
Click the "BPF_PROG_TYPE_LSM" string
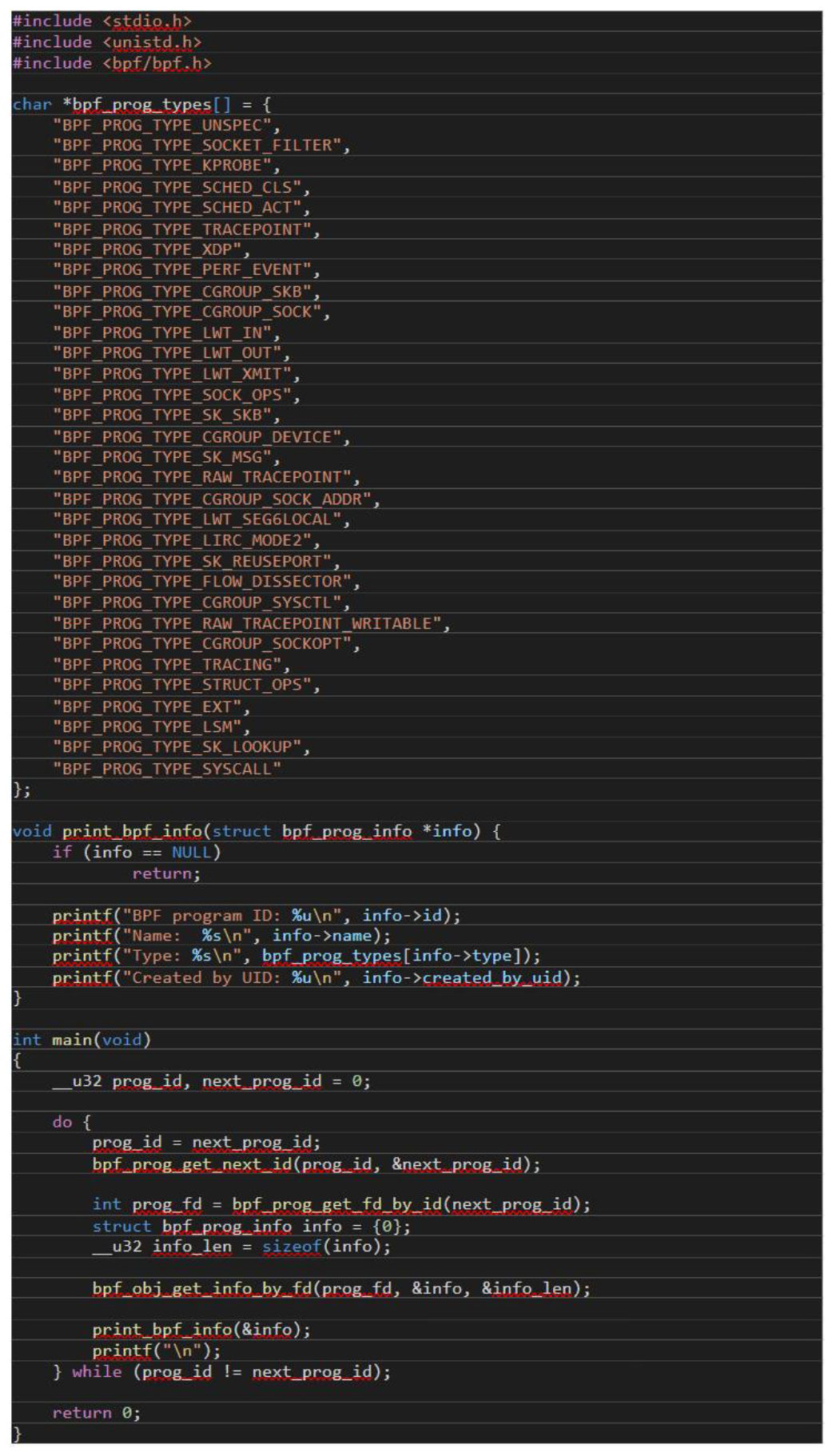(151, 727)
